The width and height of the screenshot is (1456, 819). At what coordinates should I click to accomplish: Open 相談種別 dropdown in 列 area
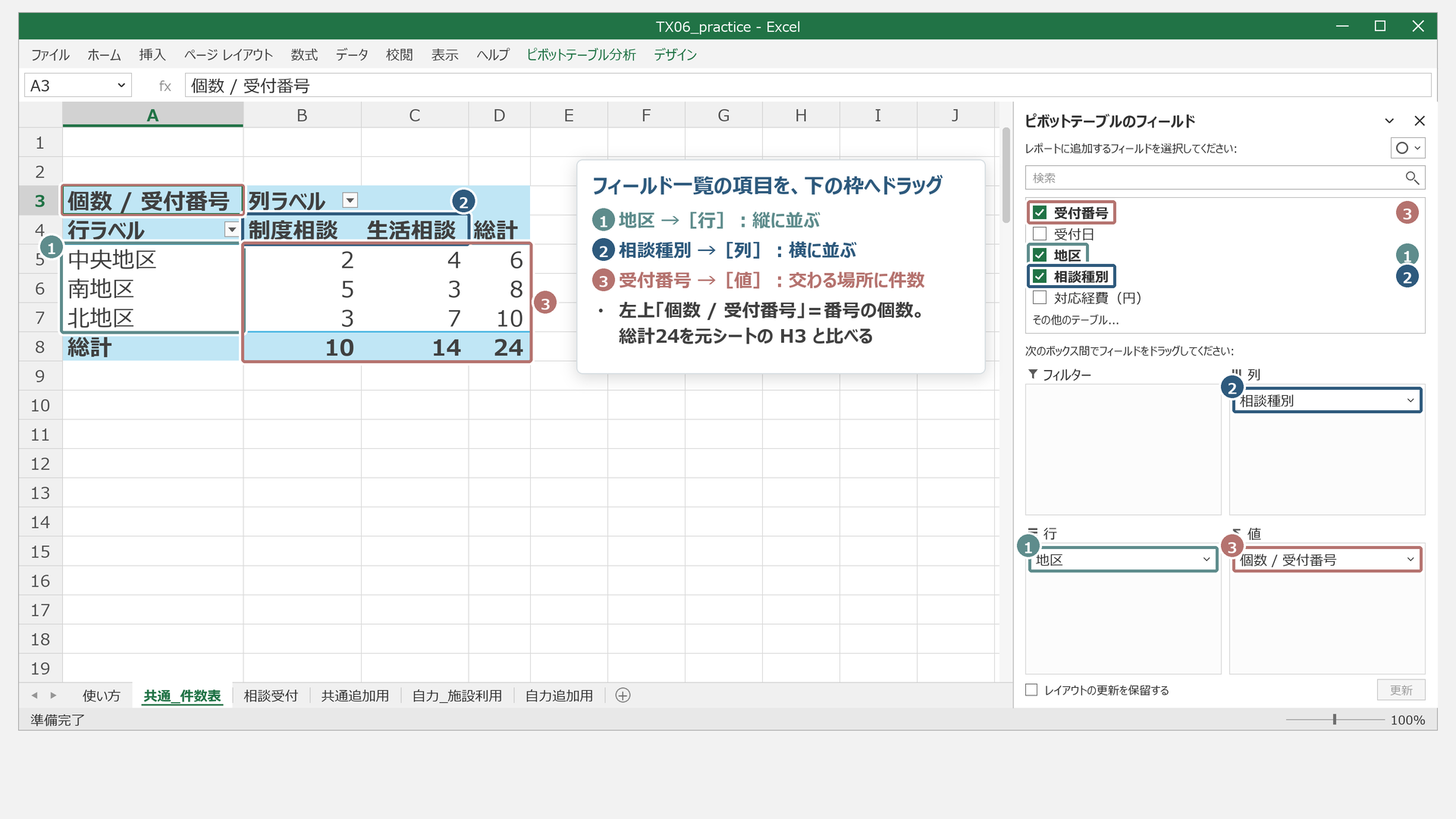[1410, 400]
